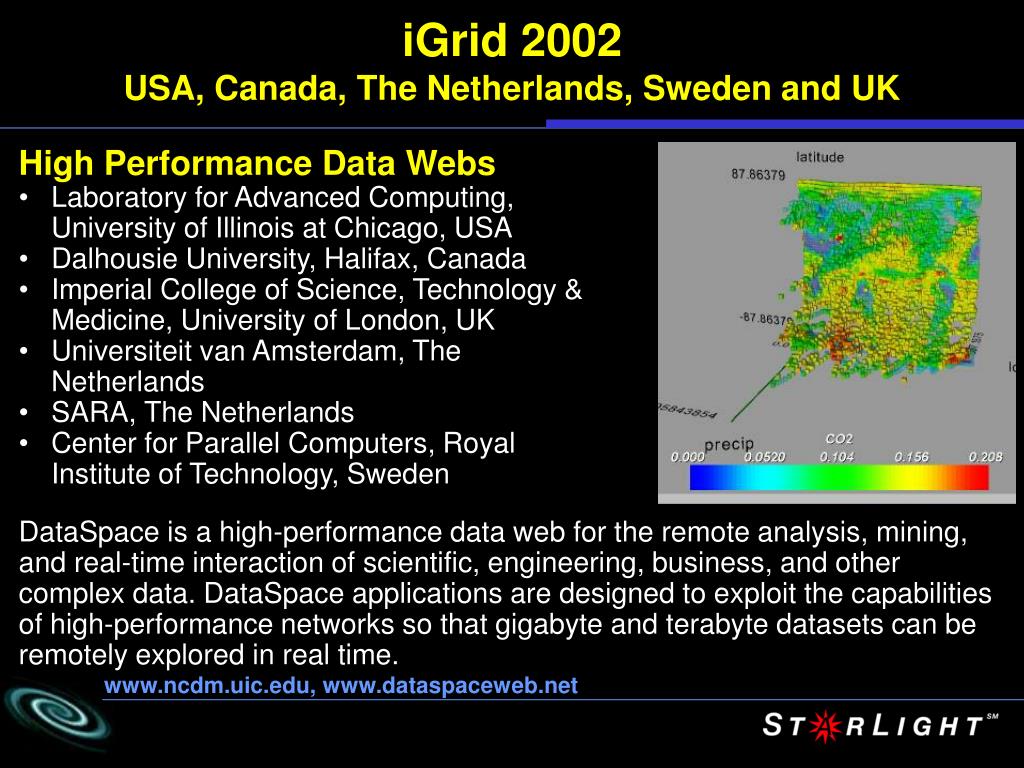Select Medicine, University of London, UK line

[x=273, y=320]
